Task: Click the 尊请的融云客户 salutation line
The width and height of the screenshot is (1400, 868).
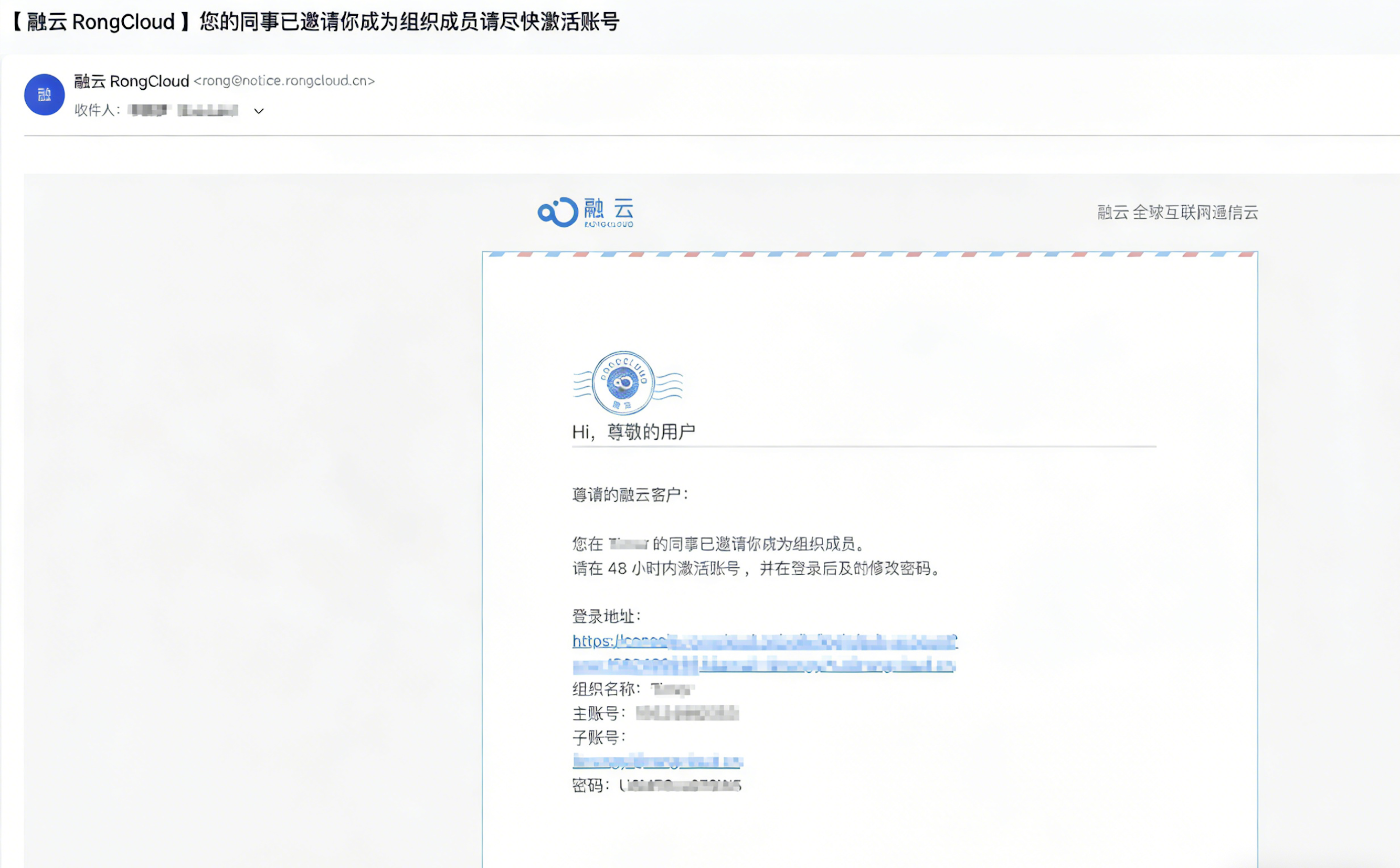Action: pyautogui.click(x=630, y=494)
